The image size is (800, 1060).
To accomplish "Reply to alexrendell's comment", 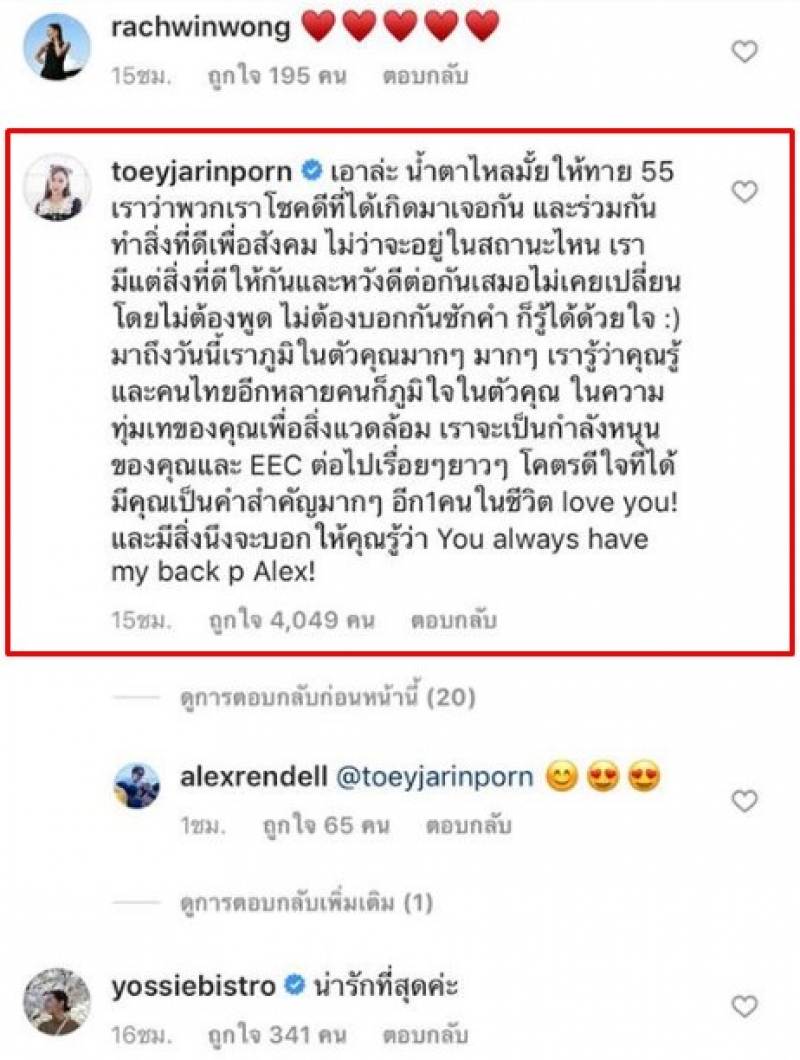I will point(468,825).
